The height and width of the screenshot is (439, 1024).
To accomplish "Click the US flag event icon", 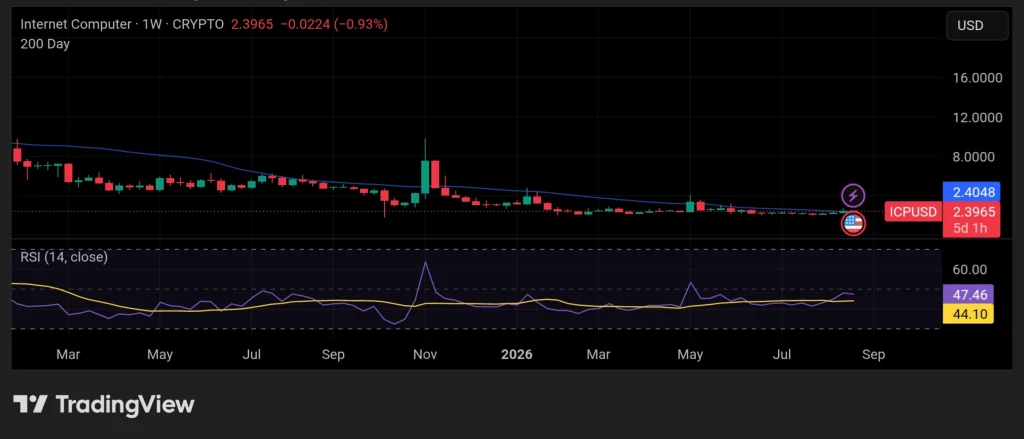I will 853,224.
